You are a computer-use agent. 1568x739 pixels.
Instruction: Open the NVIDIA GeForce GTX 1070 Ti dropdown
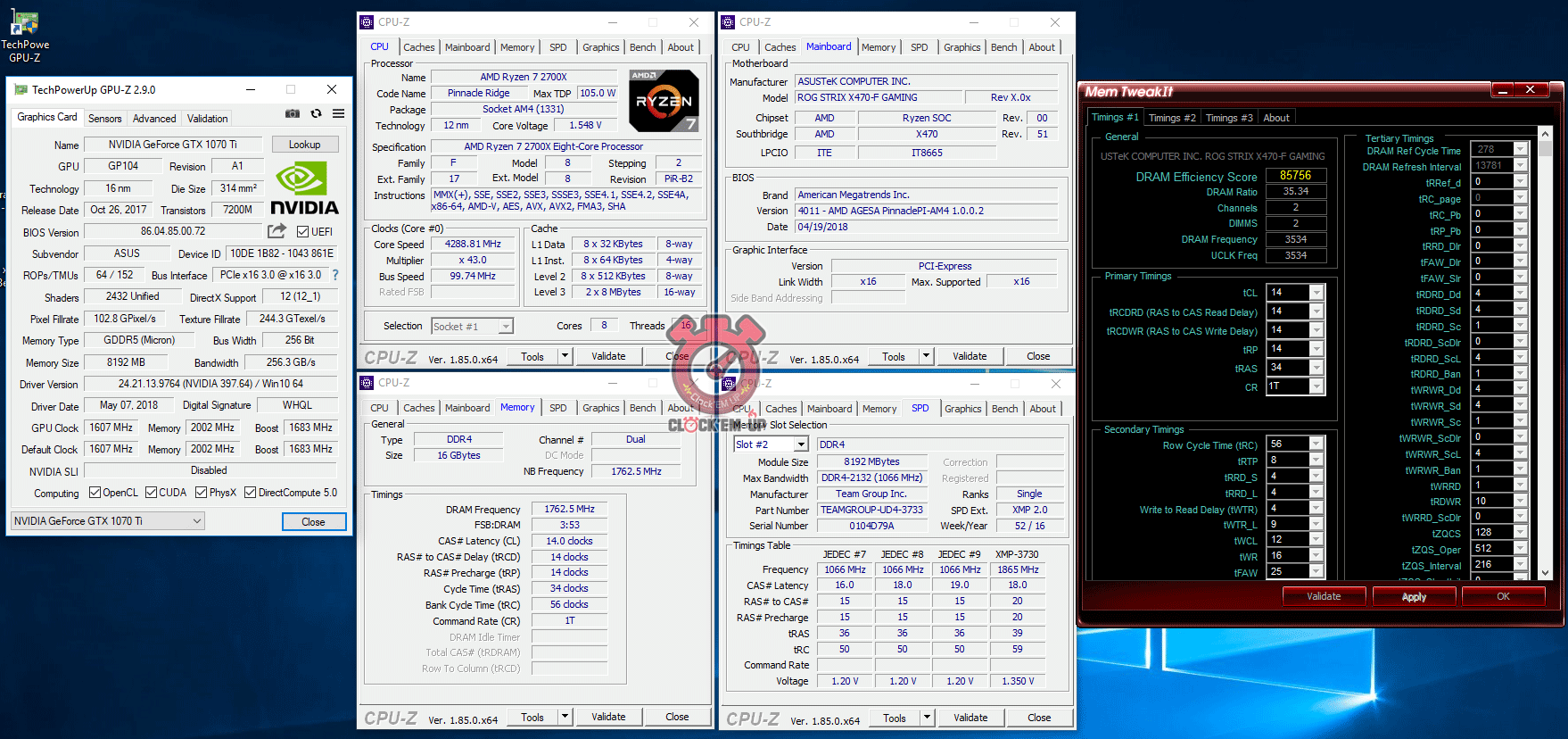click(108, 521)
